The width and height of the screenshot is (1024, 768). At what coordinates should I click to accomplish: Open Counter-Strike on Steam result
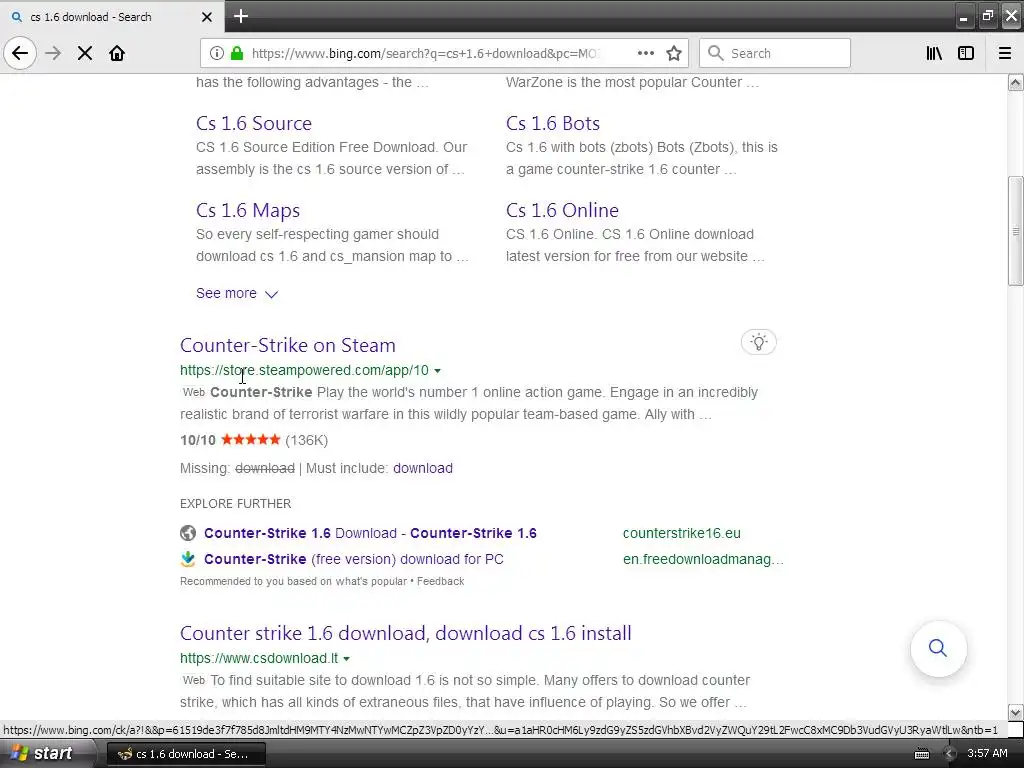pyautogui.click(x=288, y=345)
